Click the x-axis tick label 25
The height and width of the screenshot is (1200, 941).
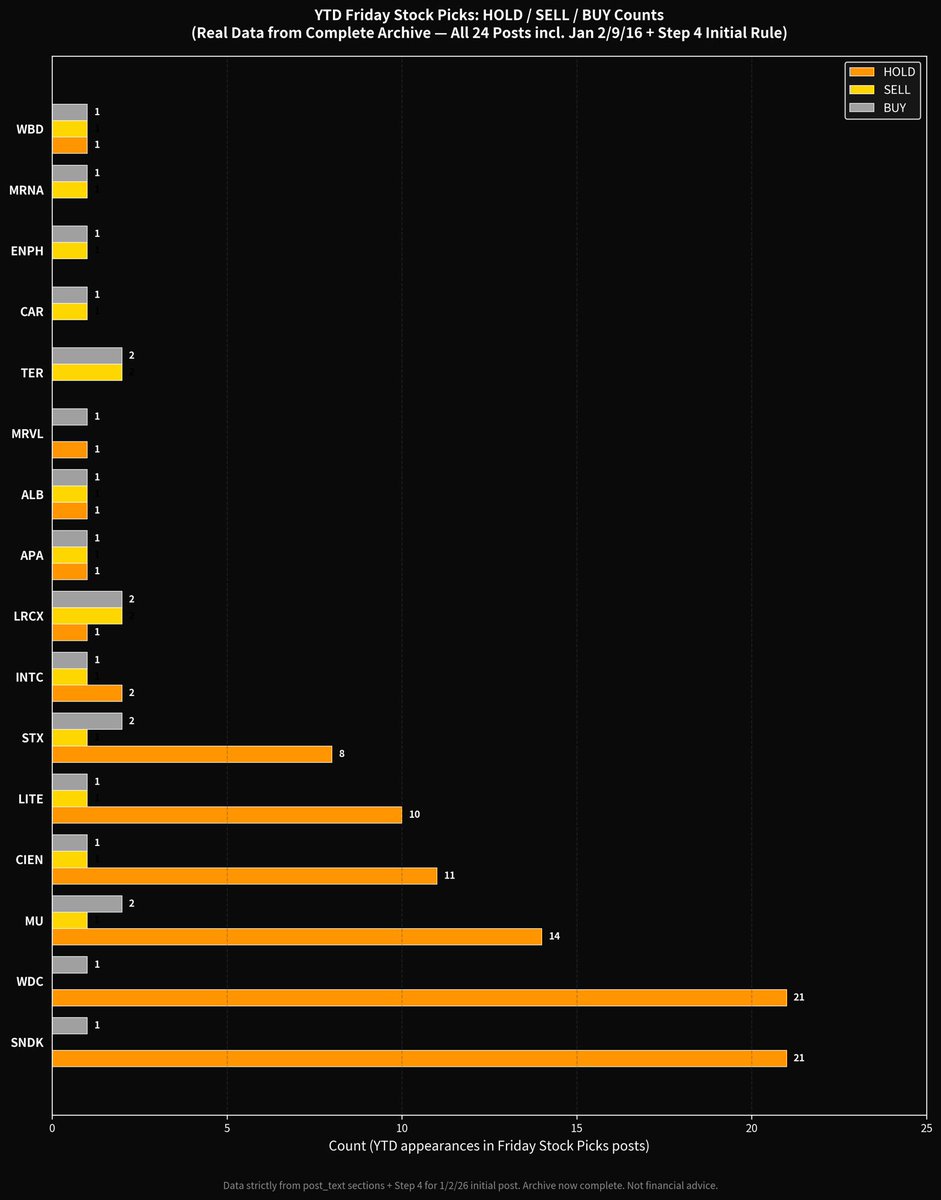pyautogui.click(x=927, y=1127)
